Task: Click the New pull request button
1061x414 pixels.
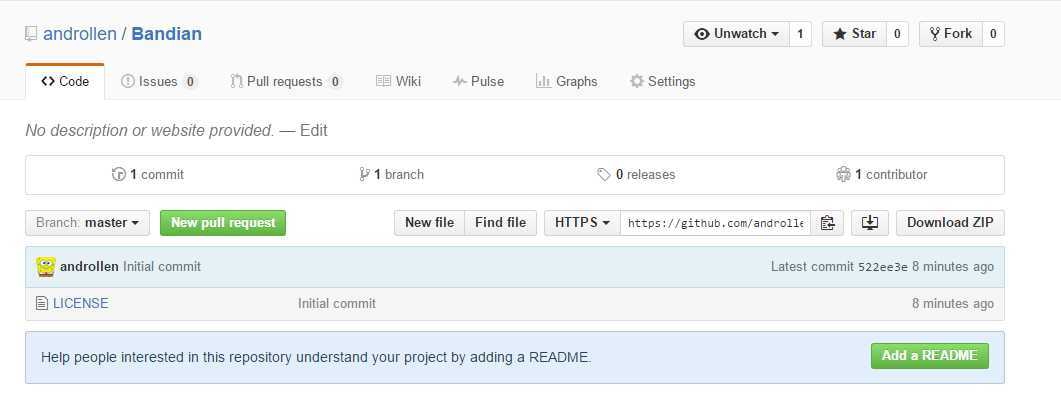Action: point(223,223)
